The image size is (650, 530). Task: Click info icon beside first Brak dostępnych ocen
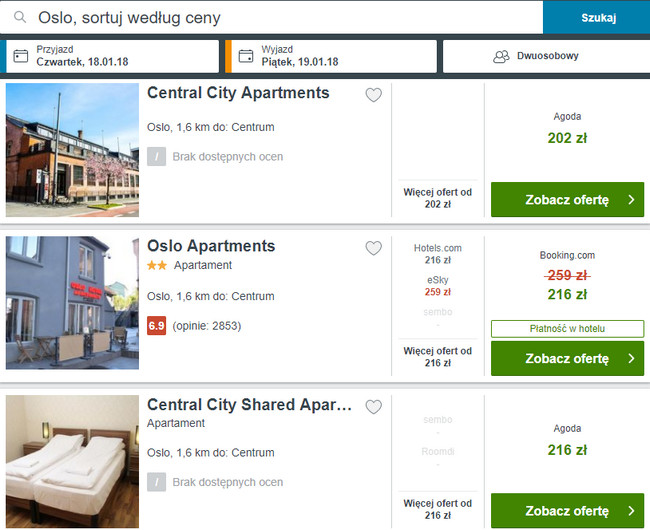[157, 157]
